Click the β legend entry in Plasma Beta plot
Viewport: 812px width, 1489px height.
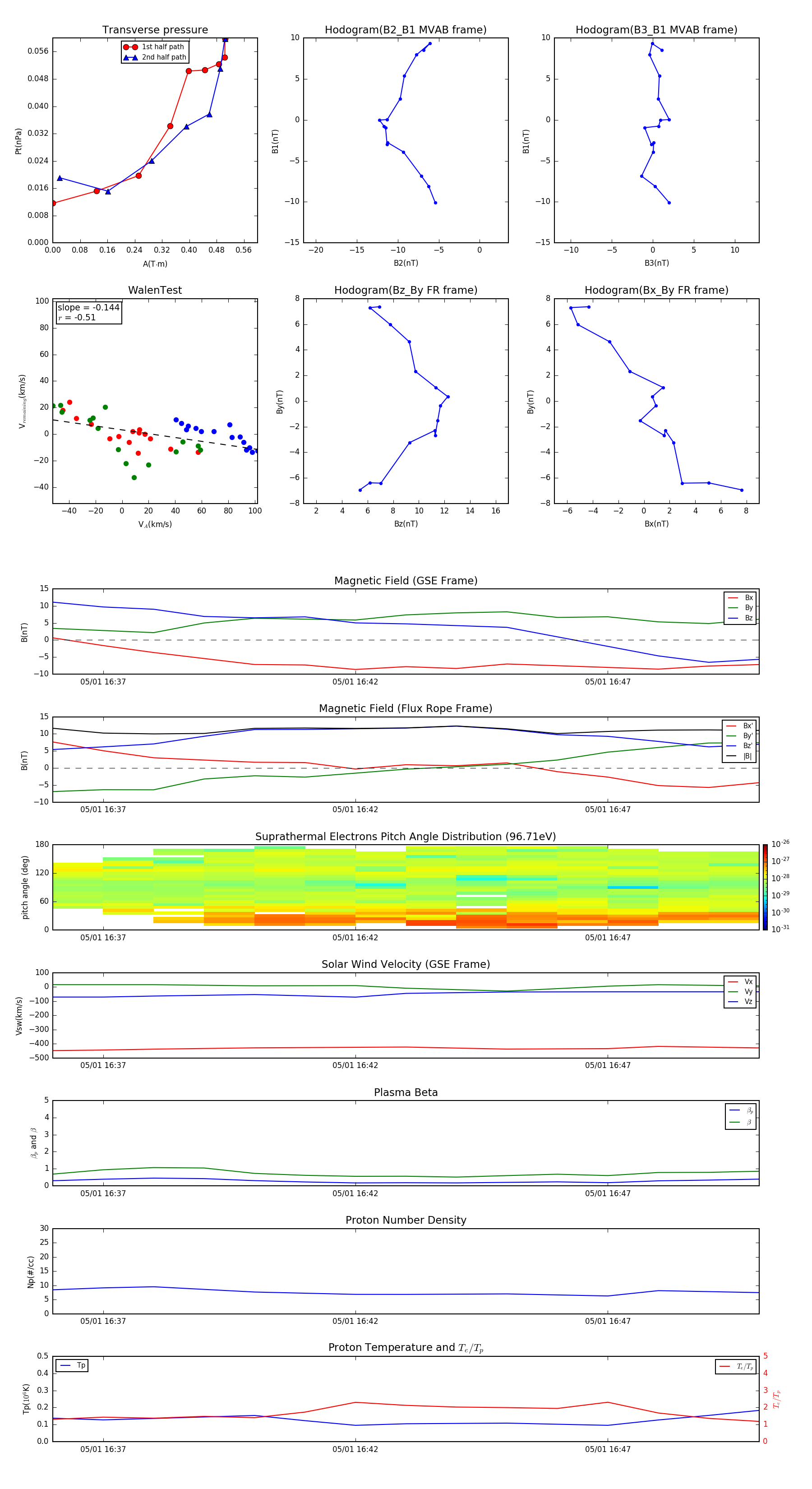tap(741, 1122)
